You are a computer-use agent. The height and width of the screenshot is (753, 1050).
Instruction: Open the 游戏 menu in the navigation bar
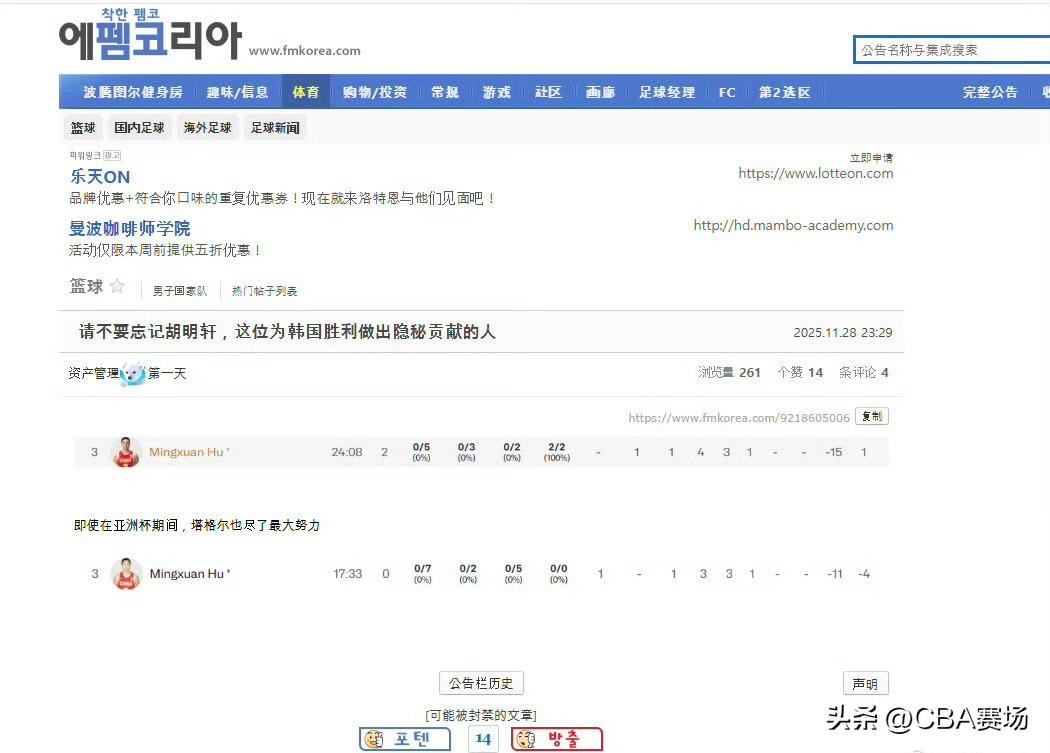[496, 91]
